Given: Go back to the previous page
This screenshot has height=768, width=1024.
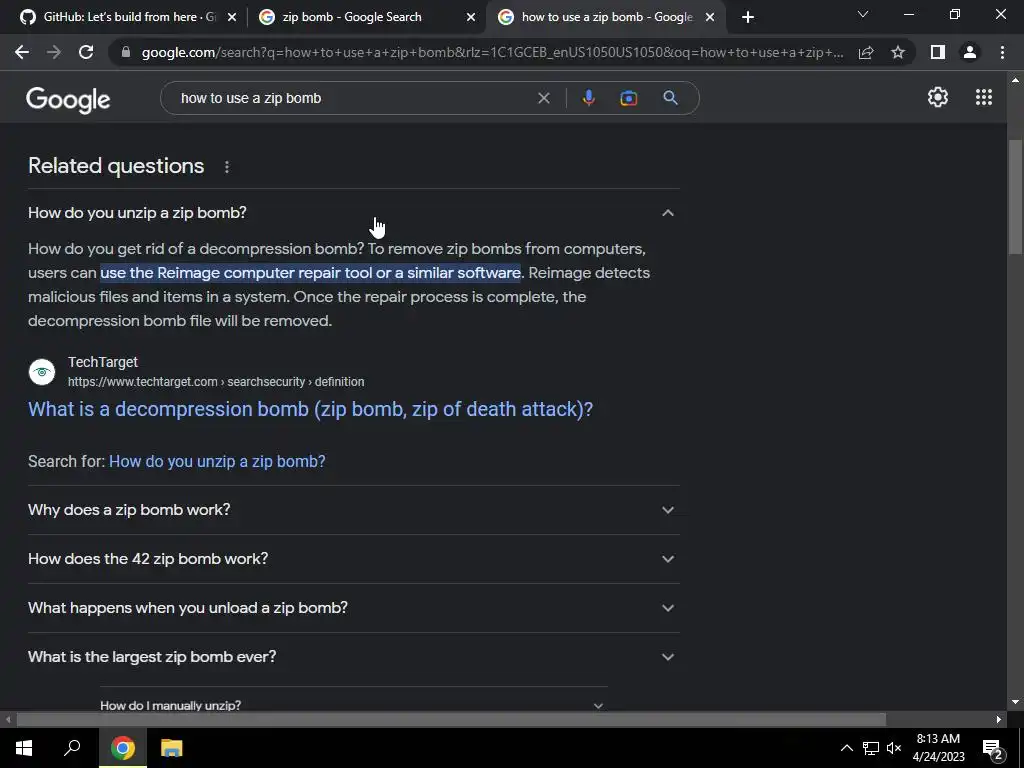Looking at the screenshot, I should (x=22, y=52).
